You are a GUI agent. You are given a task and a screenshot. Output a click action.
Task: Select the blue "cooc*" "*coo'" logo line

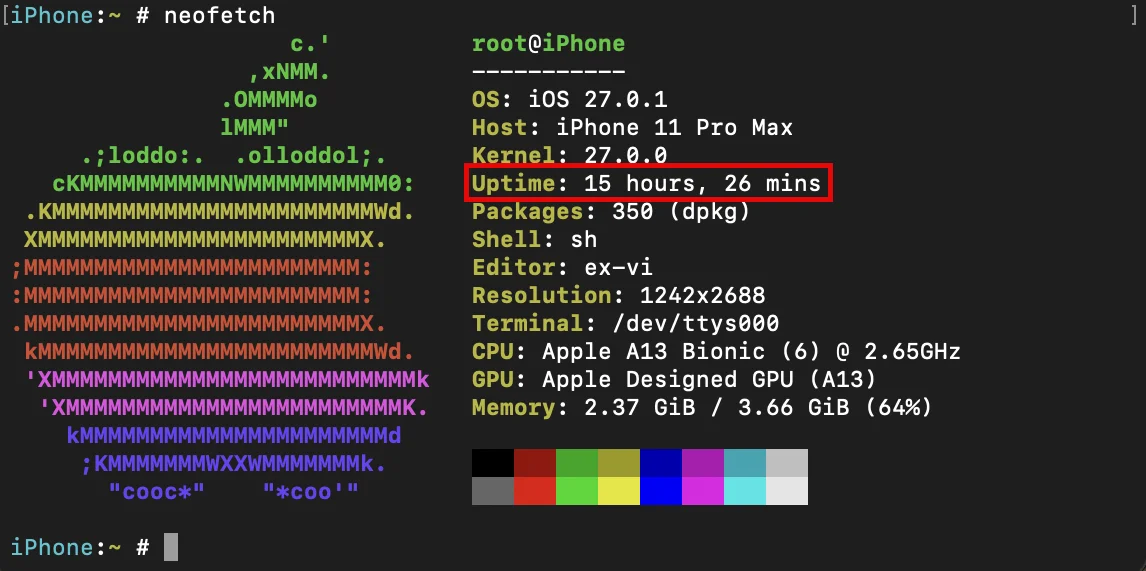[x=233, y=491]
